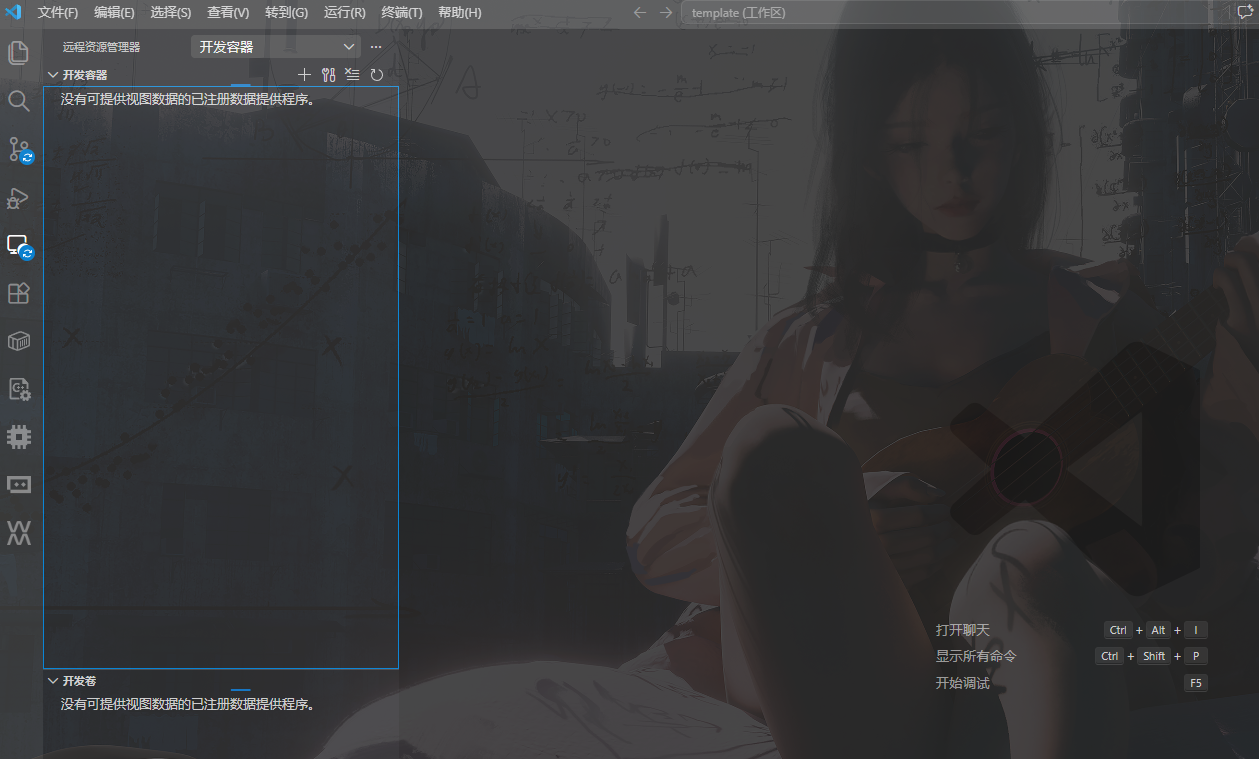This screenshot has width=1259, height=759.
Task: Open the chat icon at top right
Action: (1245, 13)
